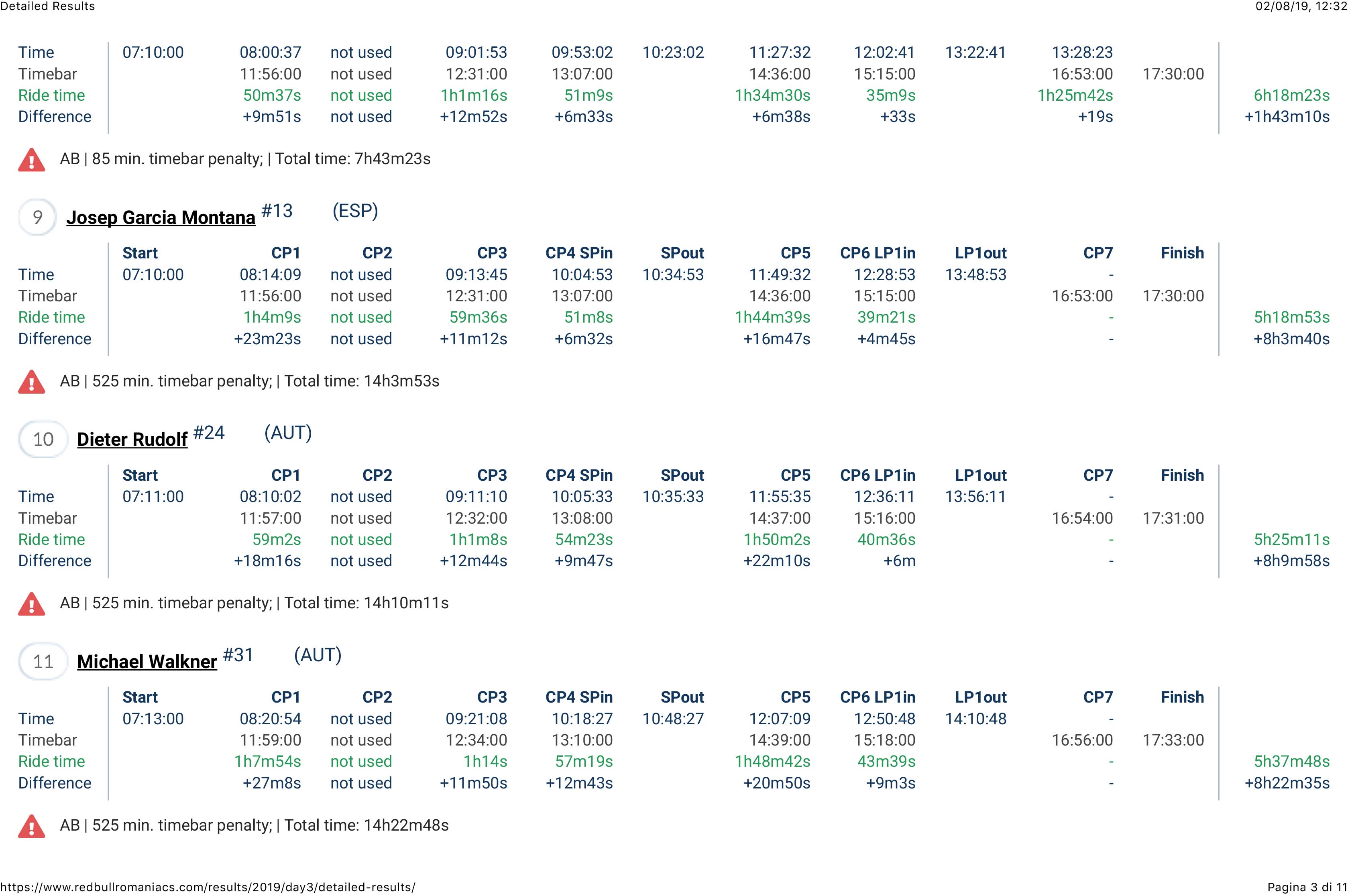
Task: Click rider number #31
Action: (238, 655)
